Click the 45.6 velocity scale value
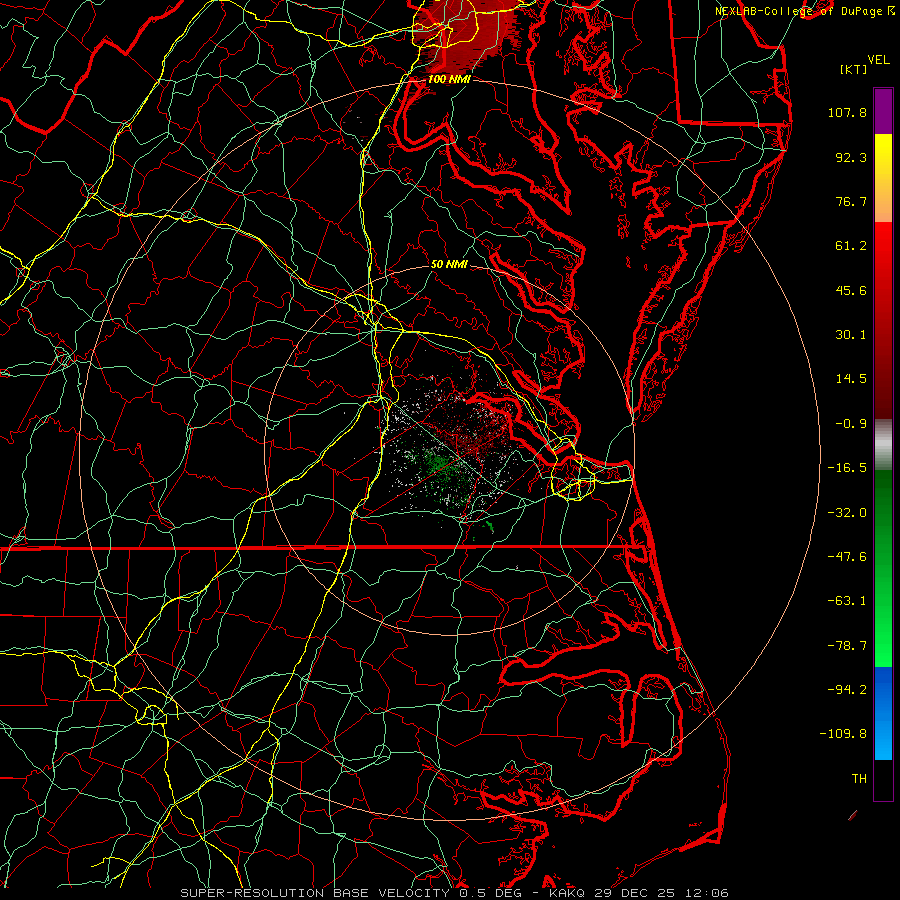The image size is (900, 900). (x=851, y=290)
